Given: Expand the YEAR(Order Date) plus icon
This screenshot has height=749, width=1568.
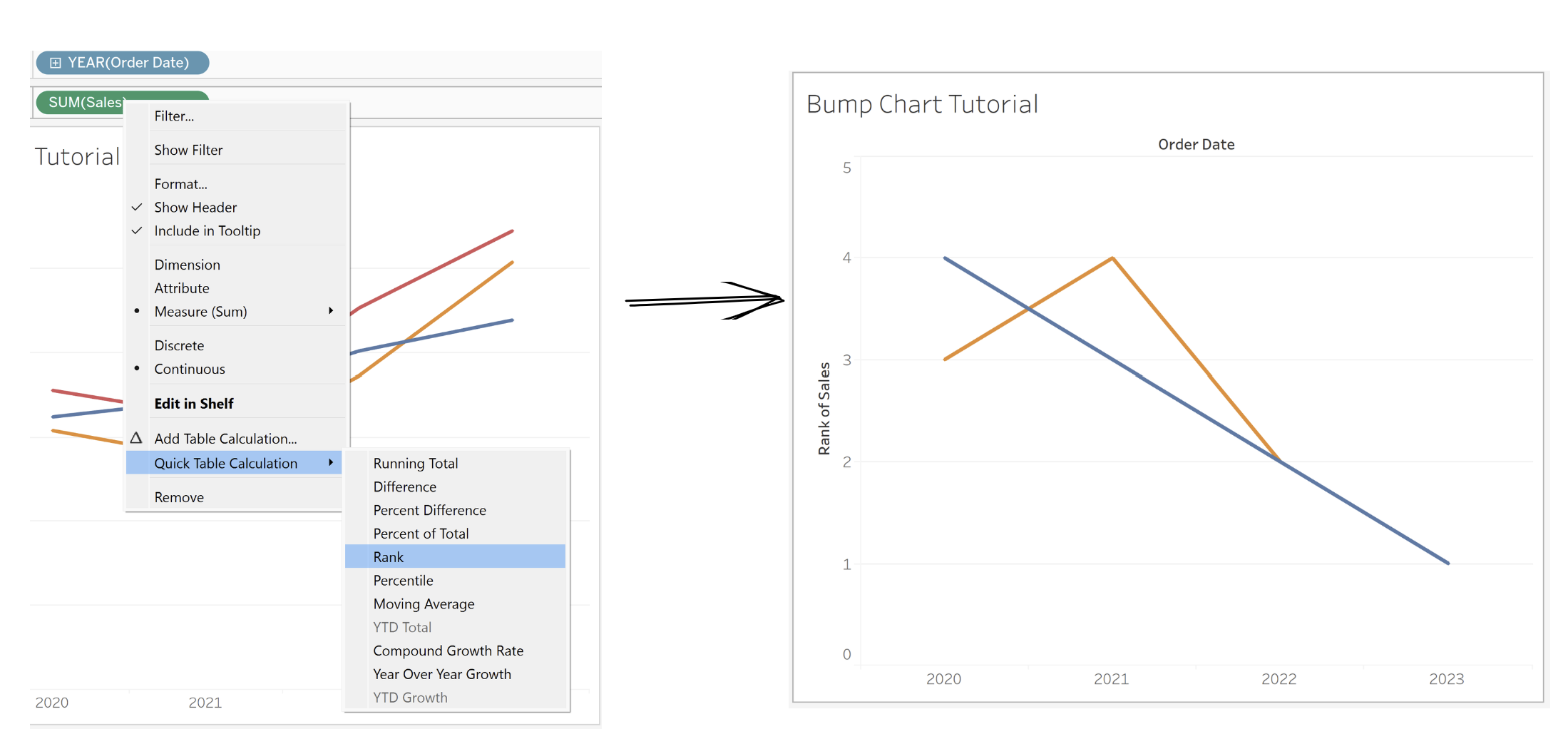Looking at the screenshot, I should pyautogui.click(x=55, y=63).
